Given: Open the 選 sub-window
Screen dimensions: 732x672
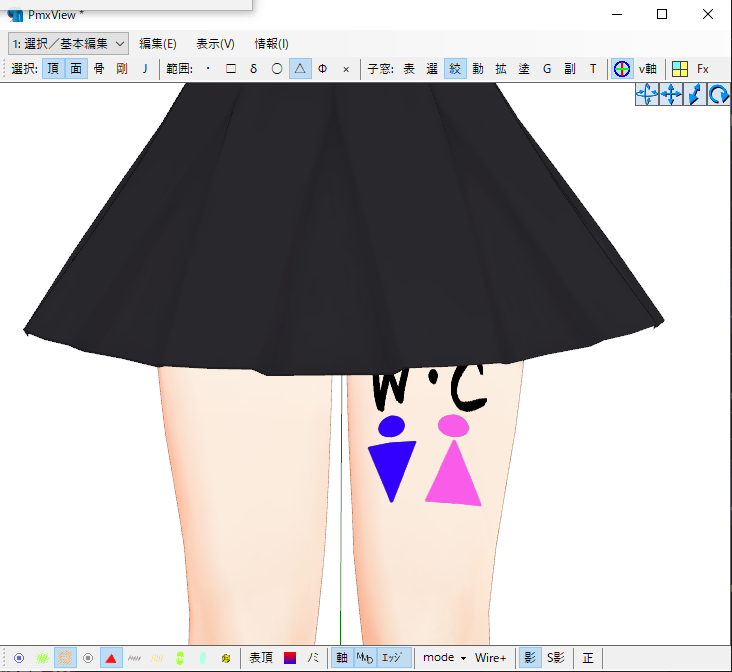Looking at the screenshot, I should pos(432,69).
